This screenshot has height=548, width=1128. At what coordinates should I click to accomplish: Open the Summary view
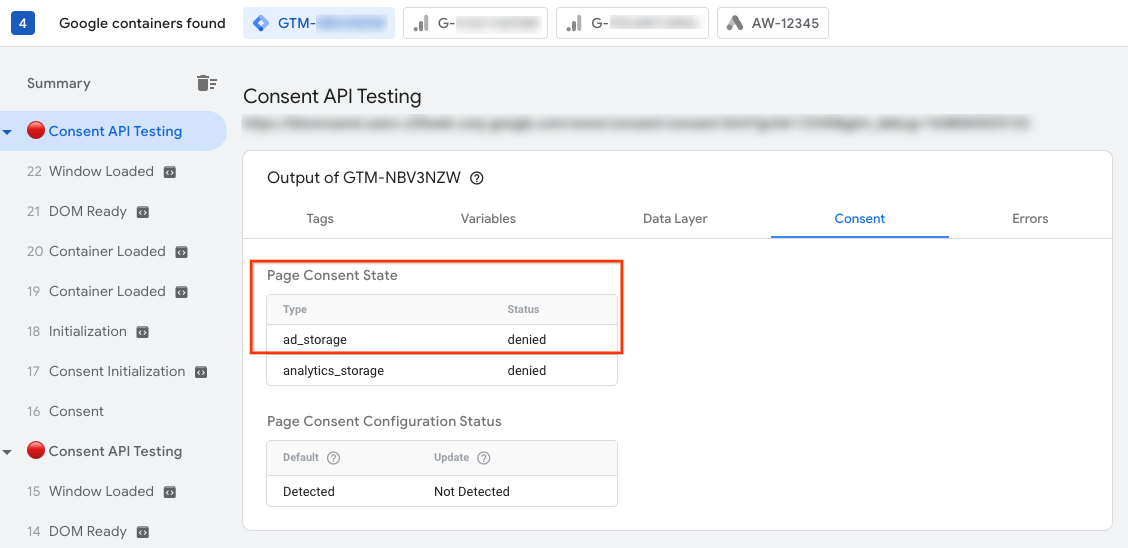(59, 83)
